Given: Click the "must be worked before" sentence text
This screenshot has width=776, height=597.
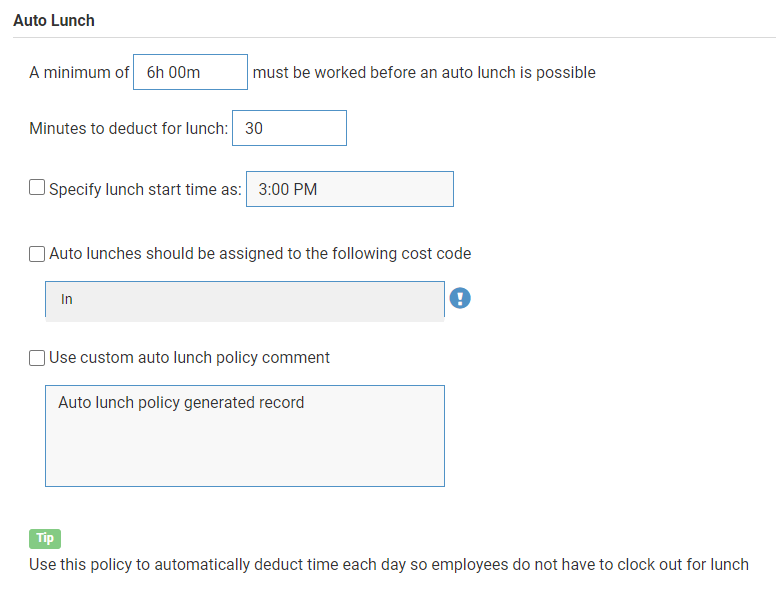Looking at the screenshot, I should tap(424, 73).
